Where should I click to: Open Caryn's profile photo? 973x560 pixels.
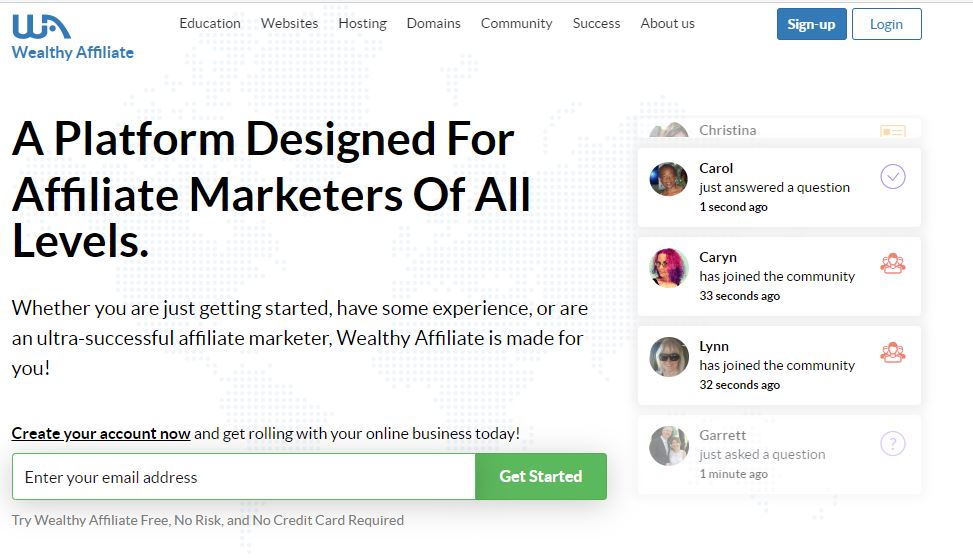(x=668, y=268)
